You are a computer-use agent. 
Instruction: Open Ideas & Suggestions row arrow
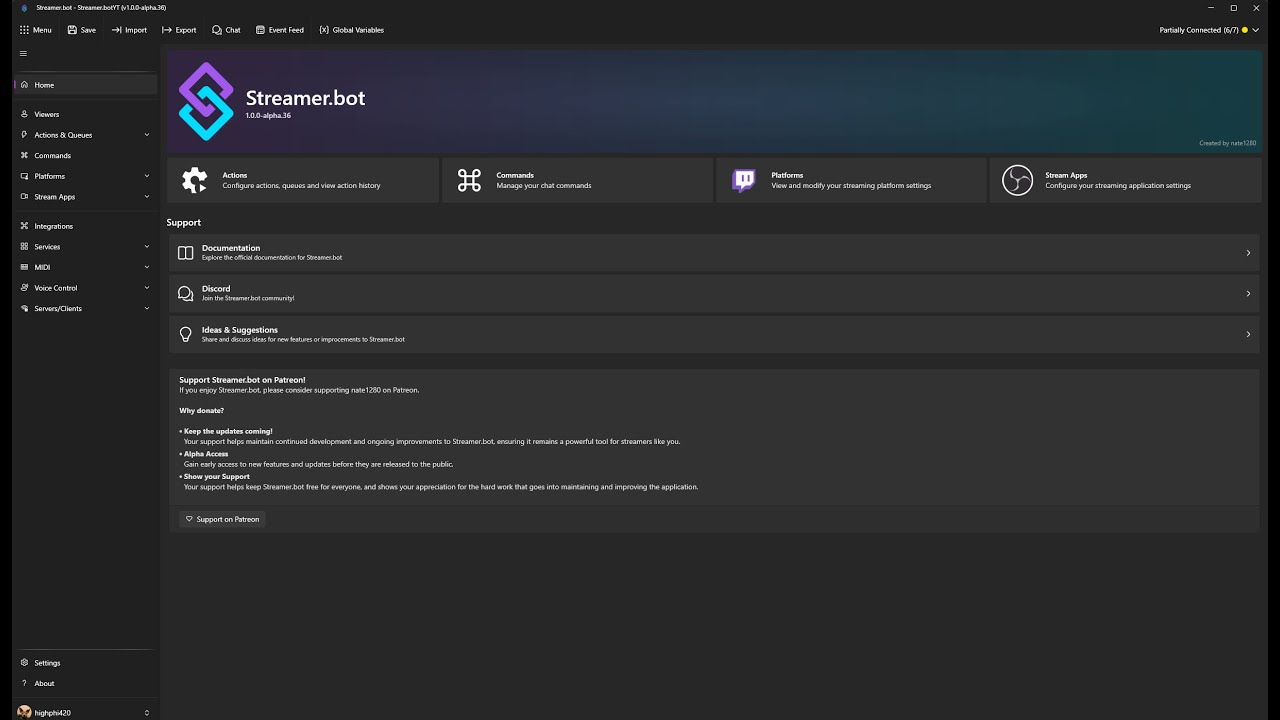pyautogui.click(x=1248, y=334)
